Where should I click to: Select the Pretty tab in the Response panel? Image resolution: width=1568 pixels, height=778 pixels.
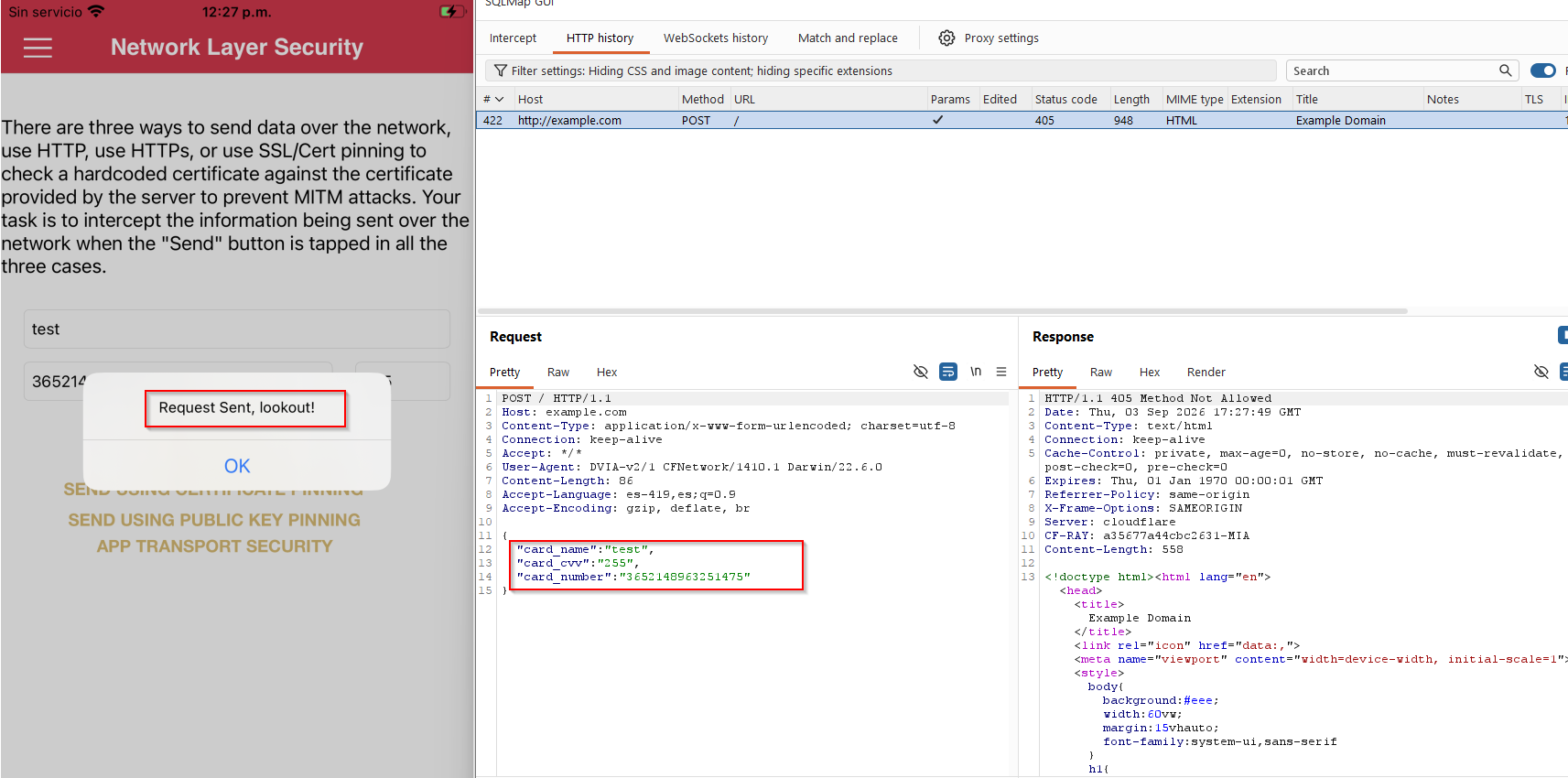1047,372
